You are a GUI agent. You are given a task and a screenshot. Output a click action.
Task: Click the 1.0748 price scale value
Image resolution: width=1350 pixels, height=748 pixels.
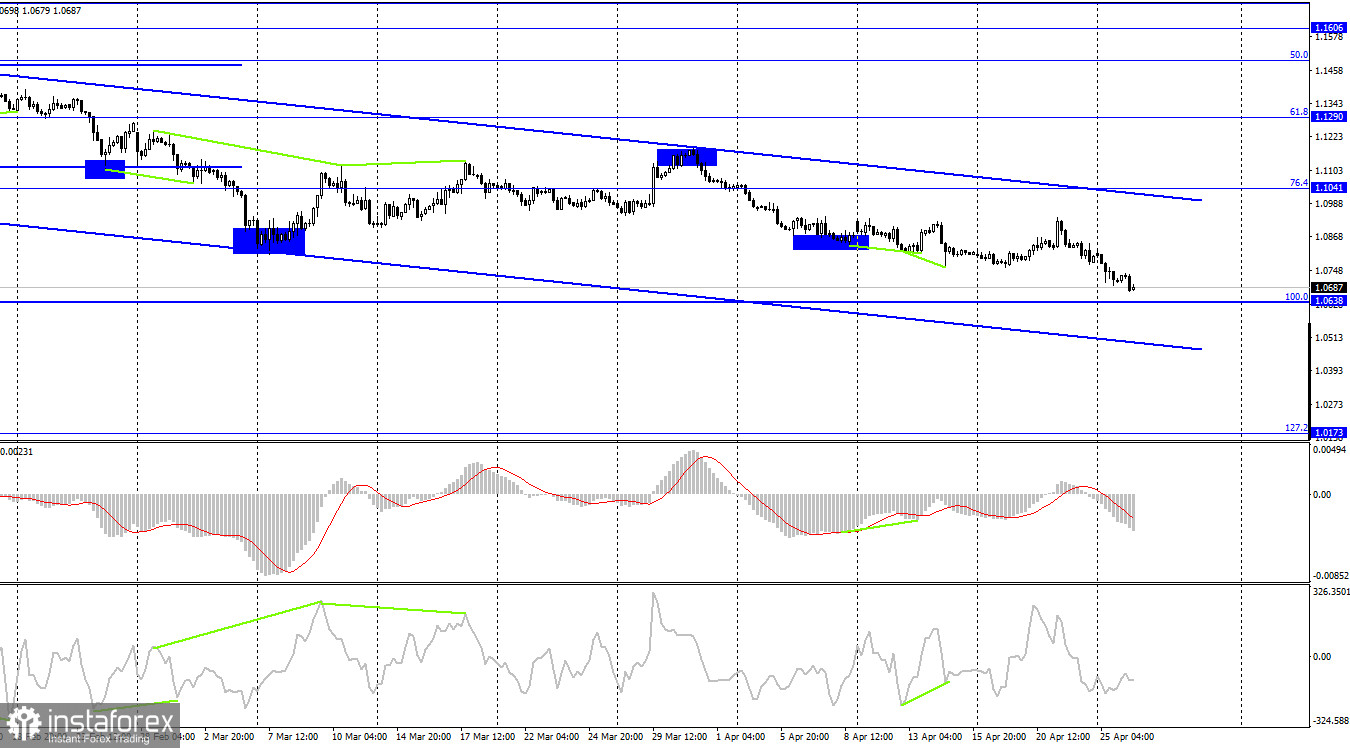pos(1331,270)
